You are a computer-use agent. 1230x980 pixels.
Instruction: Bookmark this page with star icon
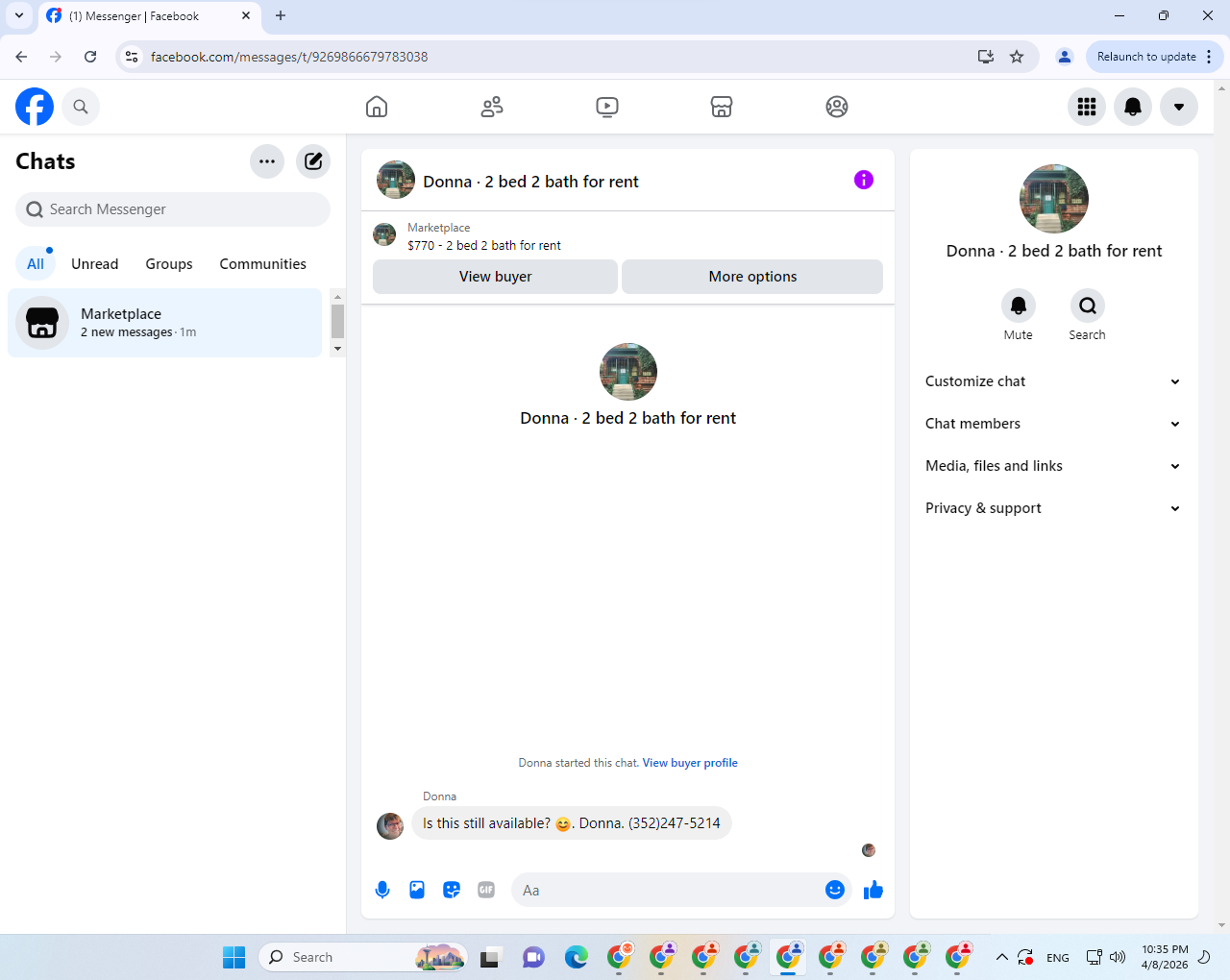click(1017, 57)
